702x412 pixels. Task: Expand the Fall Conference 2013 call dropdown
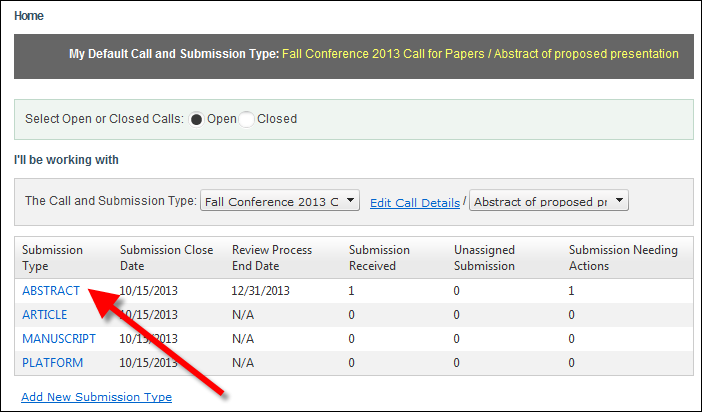[280, 201]
